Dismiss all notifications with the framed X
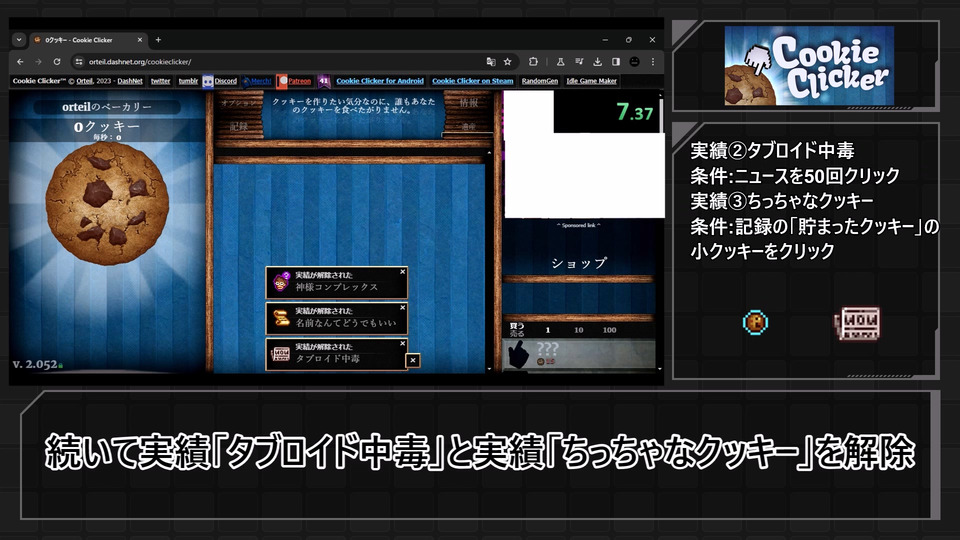The image size is (960, 540). coord(413,361)
